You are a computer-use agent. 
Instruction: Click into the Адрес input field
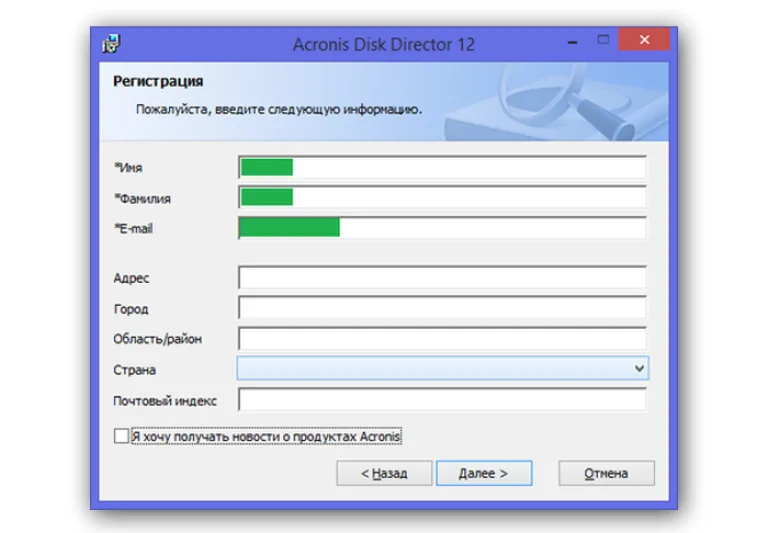point(442,278)
